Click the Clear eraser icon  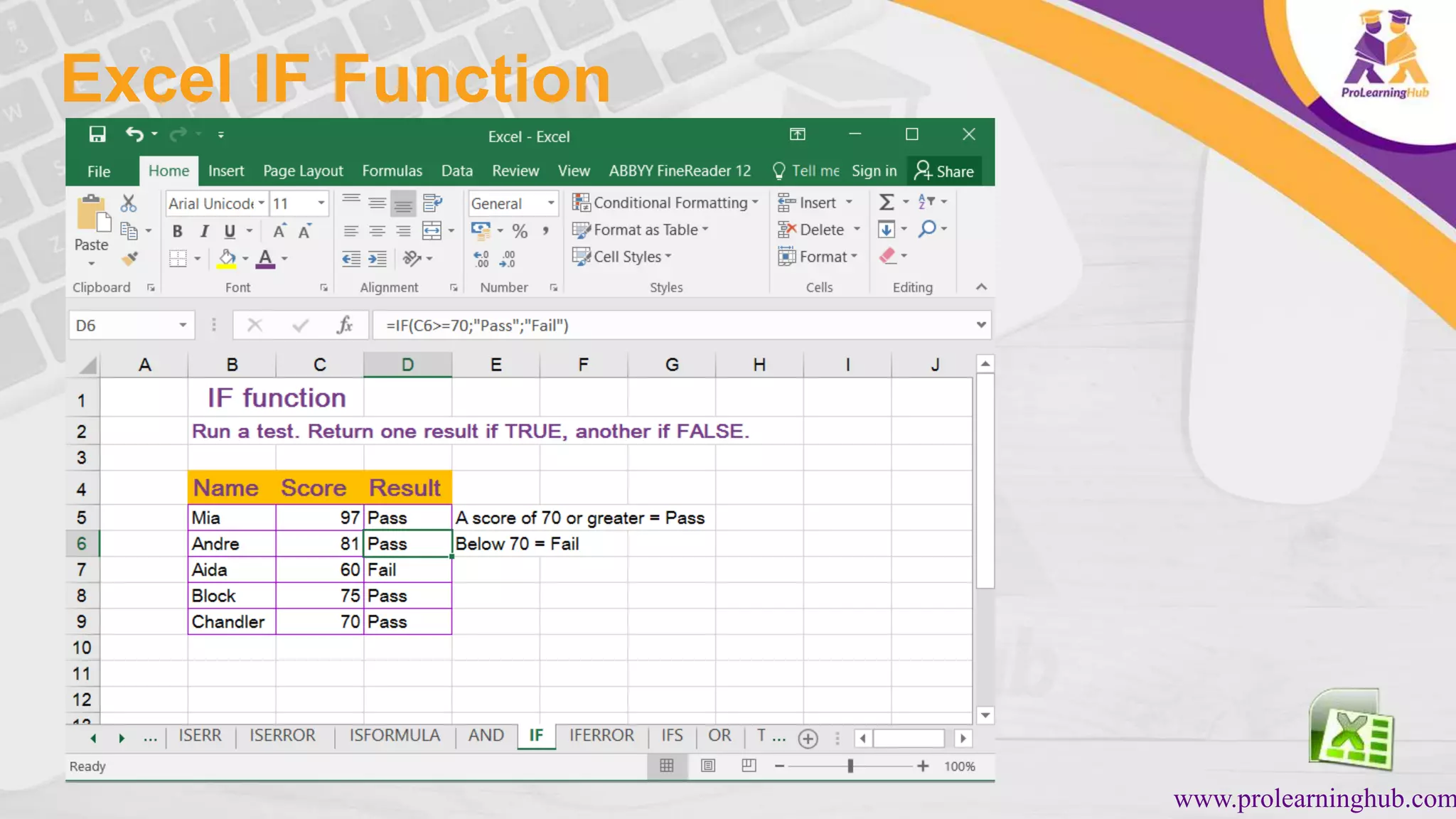tap(887, 256)
